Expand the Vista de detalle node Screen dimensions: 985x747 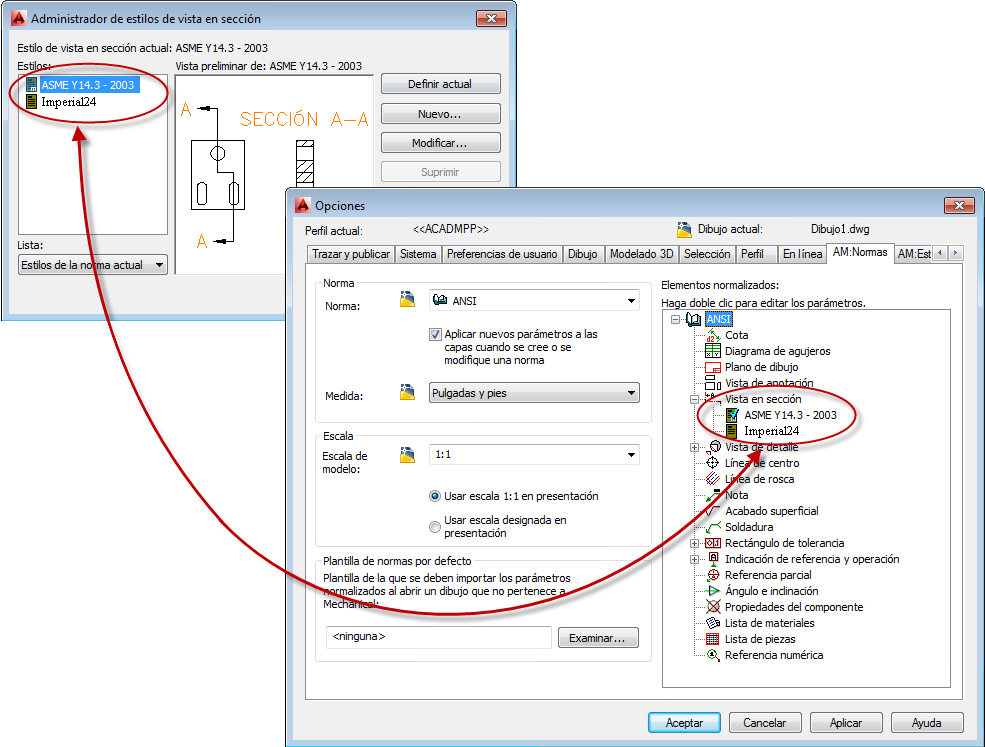[694, 447]
